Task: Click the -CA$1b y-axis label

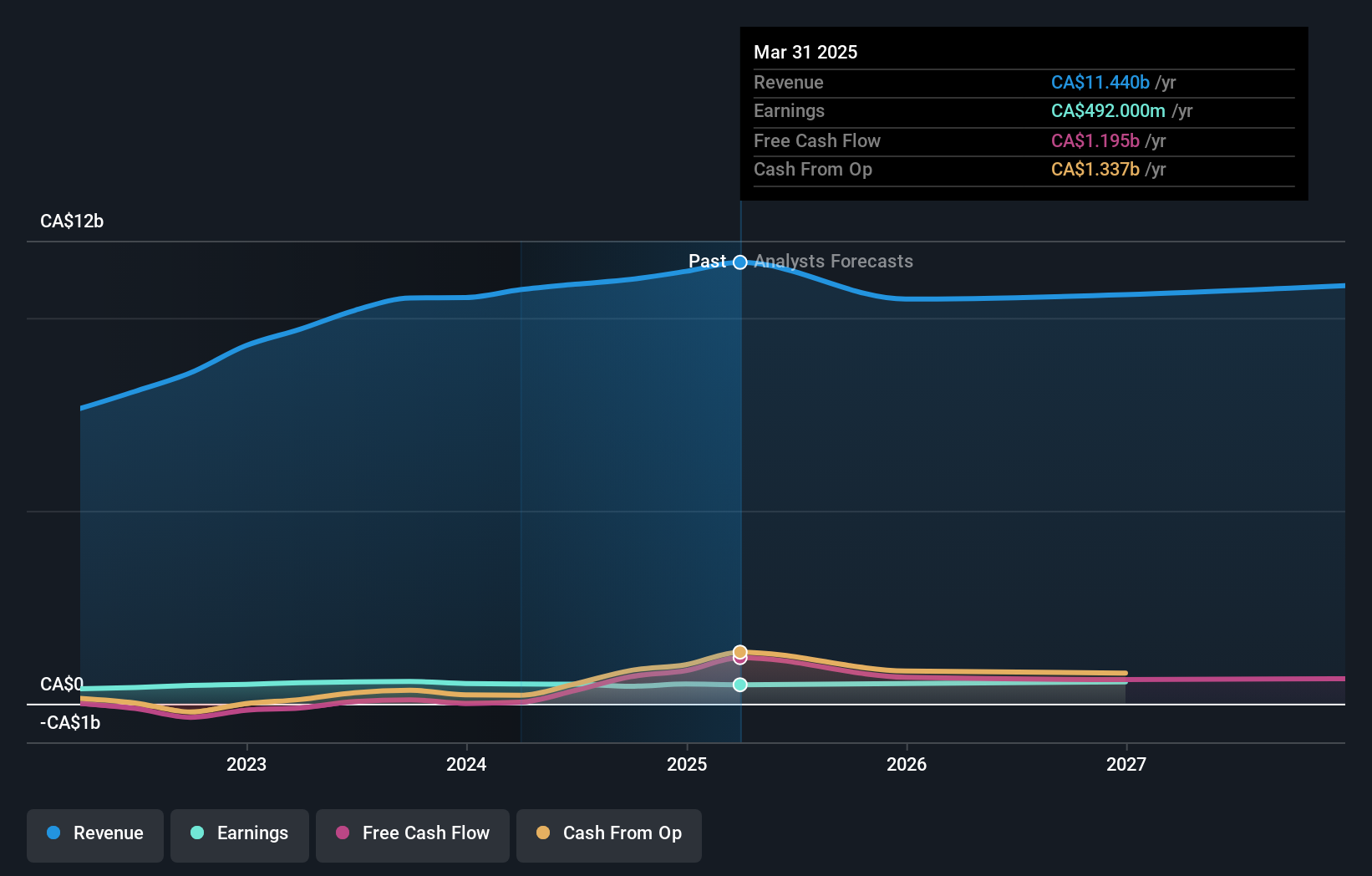Action: (x=70, y=723)
